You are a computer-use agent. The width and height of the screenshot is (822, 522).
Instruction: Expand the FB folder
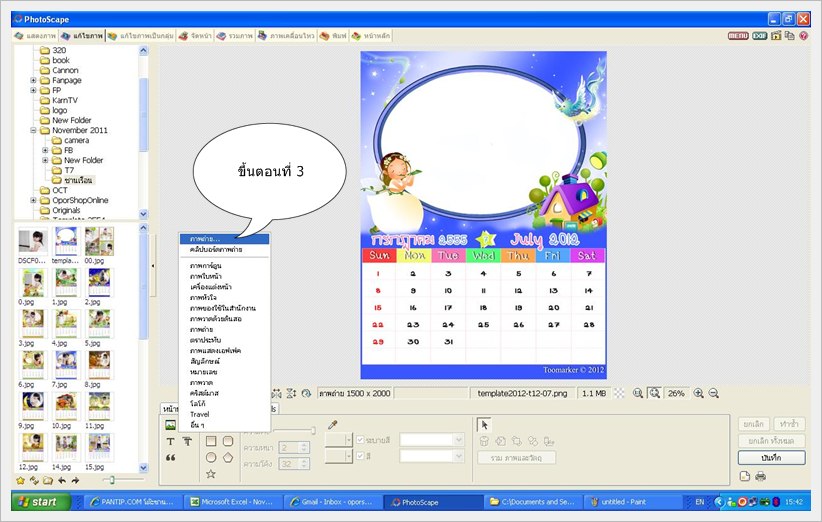45,150
